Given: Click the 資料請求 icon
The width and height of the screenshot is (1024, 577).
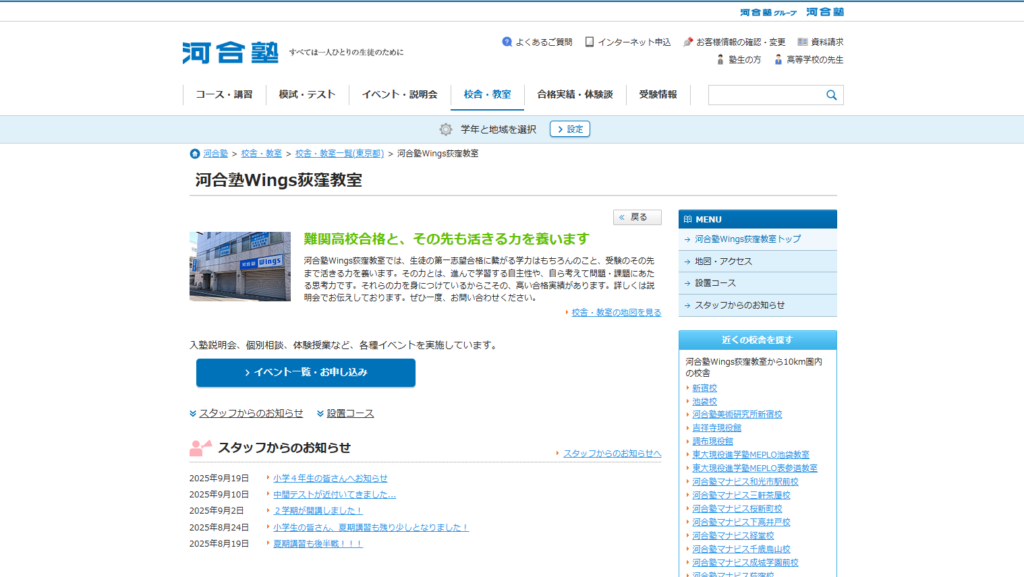Looking at the screenshot, I should [802, 42].
